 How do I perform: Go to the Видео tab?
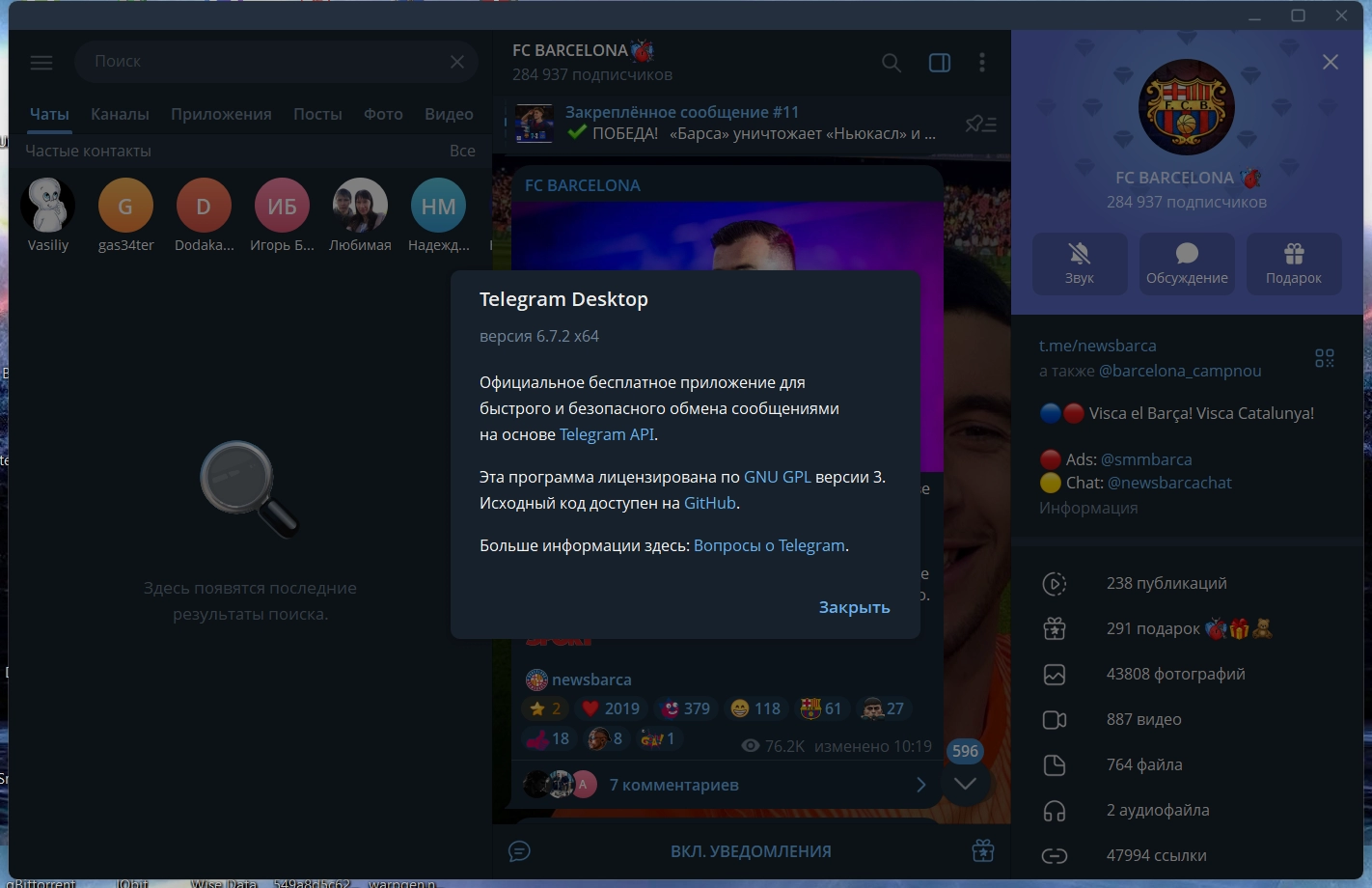pos(449,114)
